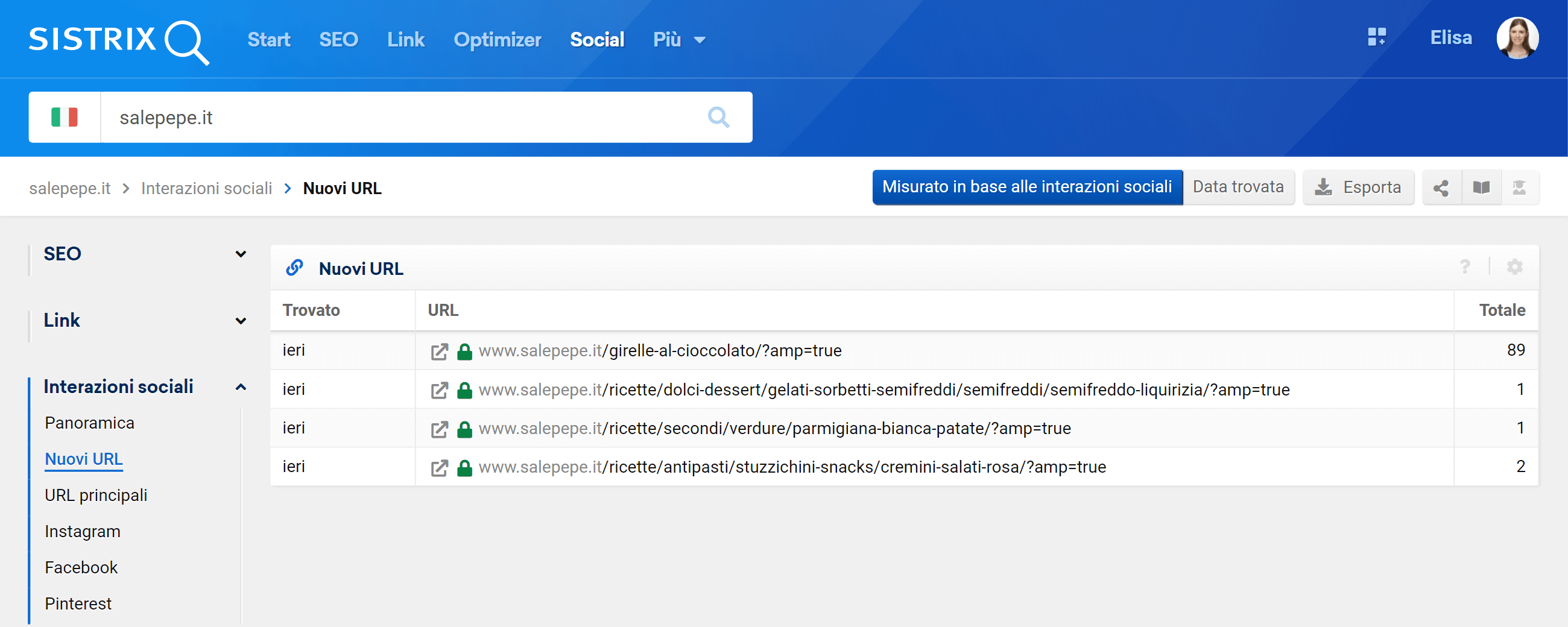Select Misurato in base alle interazioni sociali
1568x627 pixels.
pos(1027,187)
